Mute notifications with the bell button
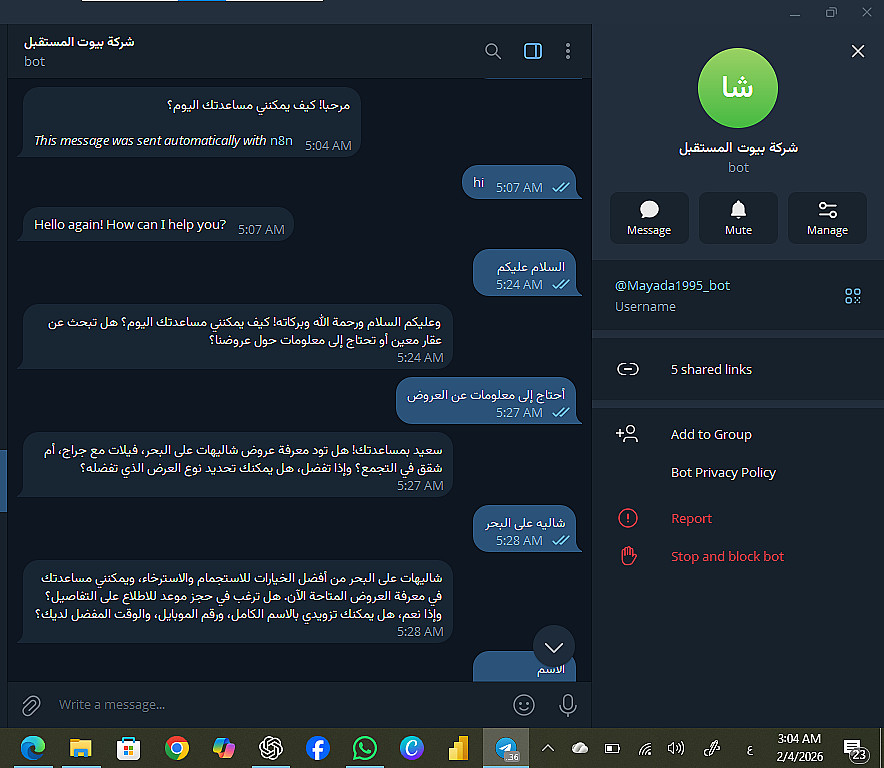The image size is (884, 768). (738, 218)
